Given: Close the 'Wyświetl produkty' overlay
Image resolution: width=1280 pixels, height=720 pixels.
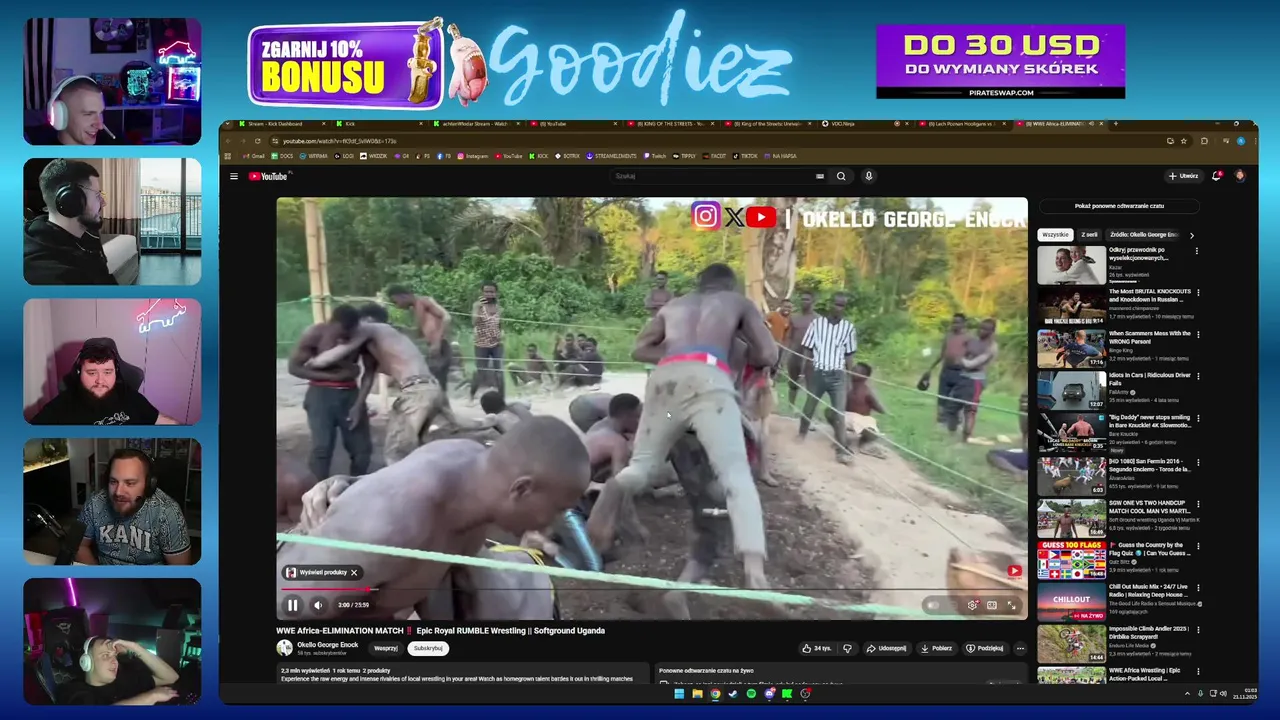Looking at the screenshot, I should [x=353, y=573].
